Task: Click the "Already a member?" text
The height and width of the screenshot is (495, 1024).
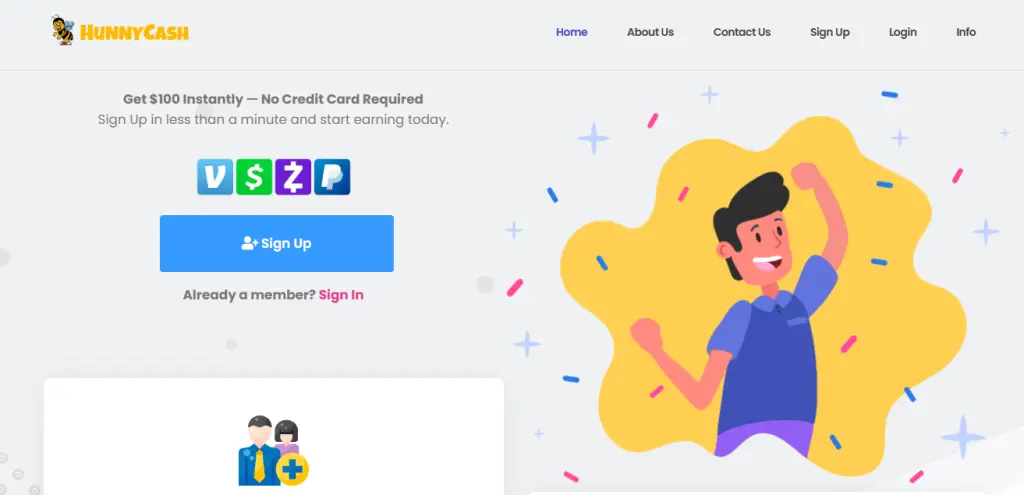Action: [249, 295]
